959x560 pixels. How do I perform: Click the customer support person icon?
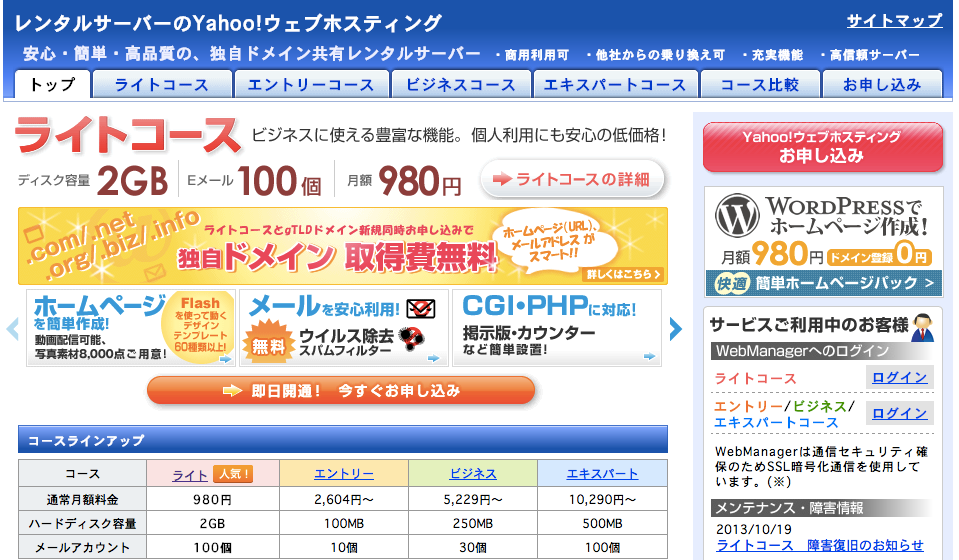922,328
